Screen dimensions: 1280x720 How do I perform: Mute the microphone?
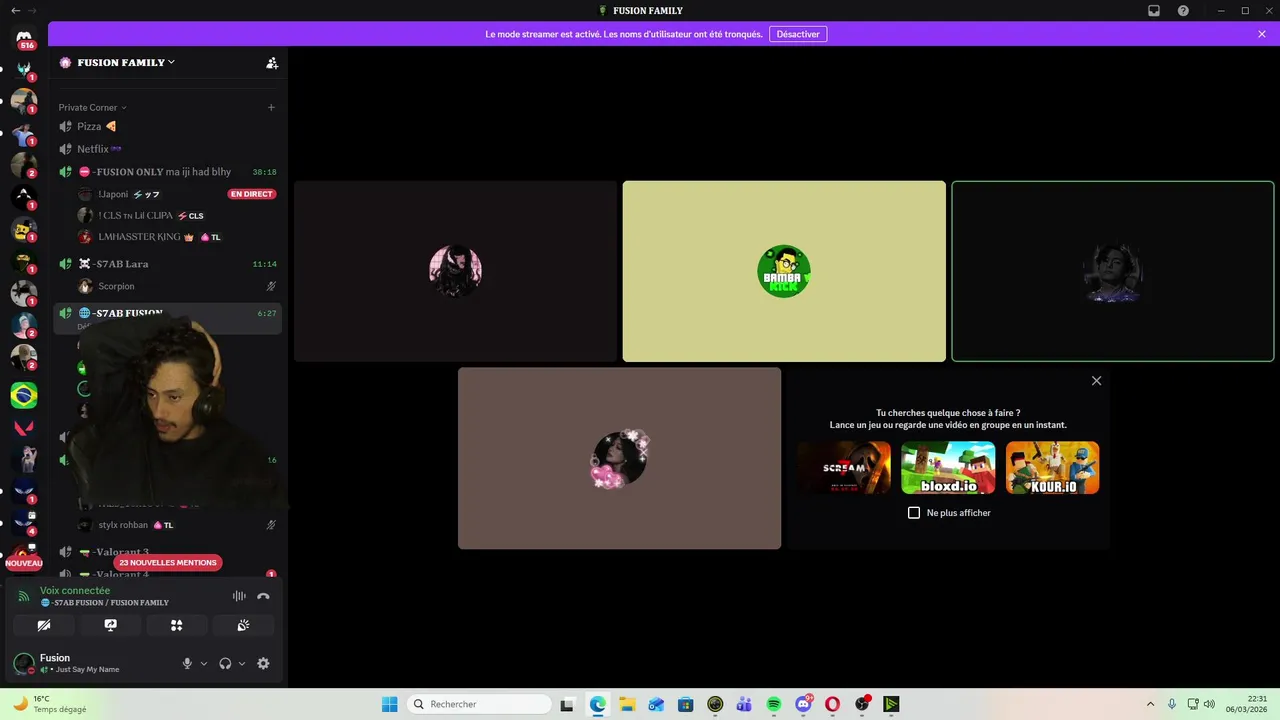pyautogui.click(x=187, y=663)
